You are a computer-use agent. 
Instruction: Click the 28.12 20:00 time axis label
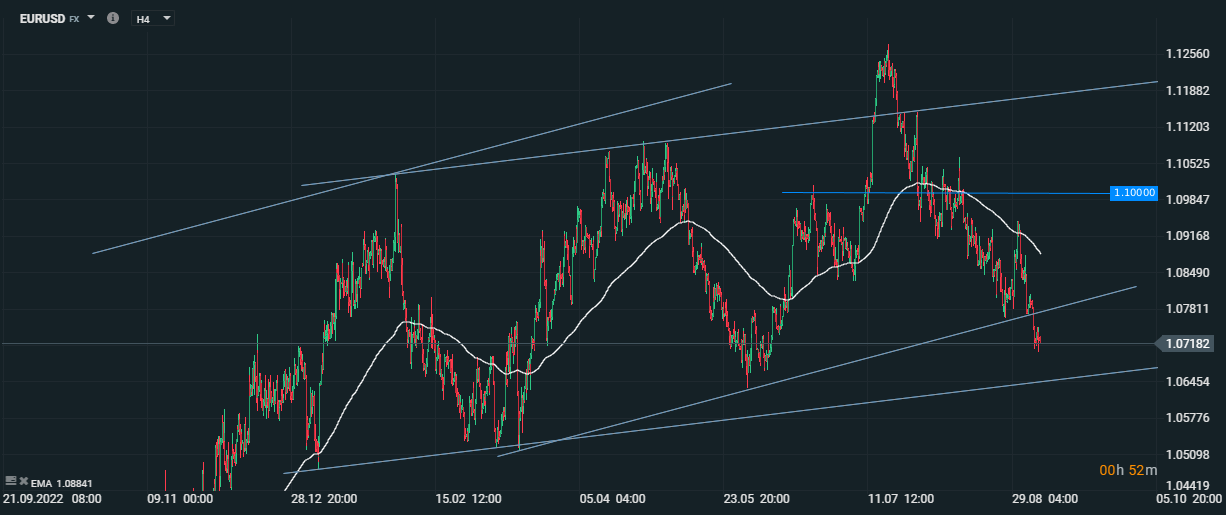coord(326,497)
